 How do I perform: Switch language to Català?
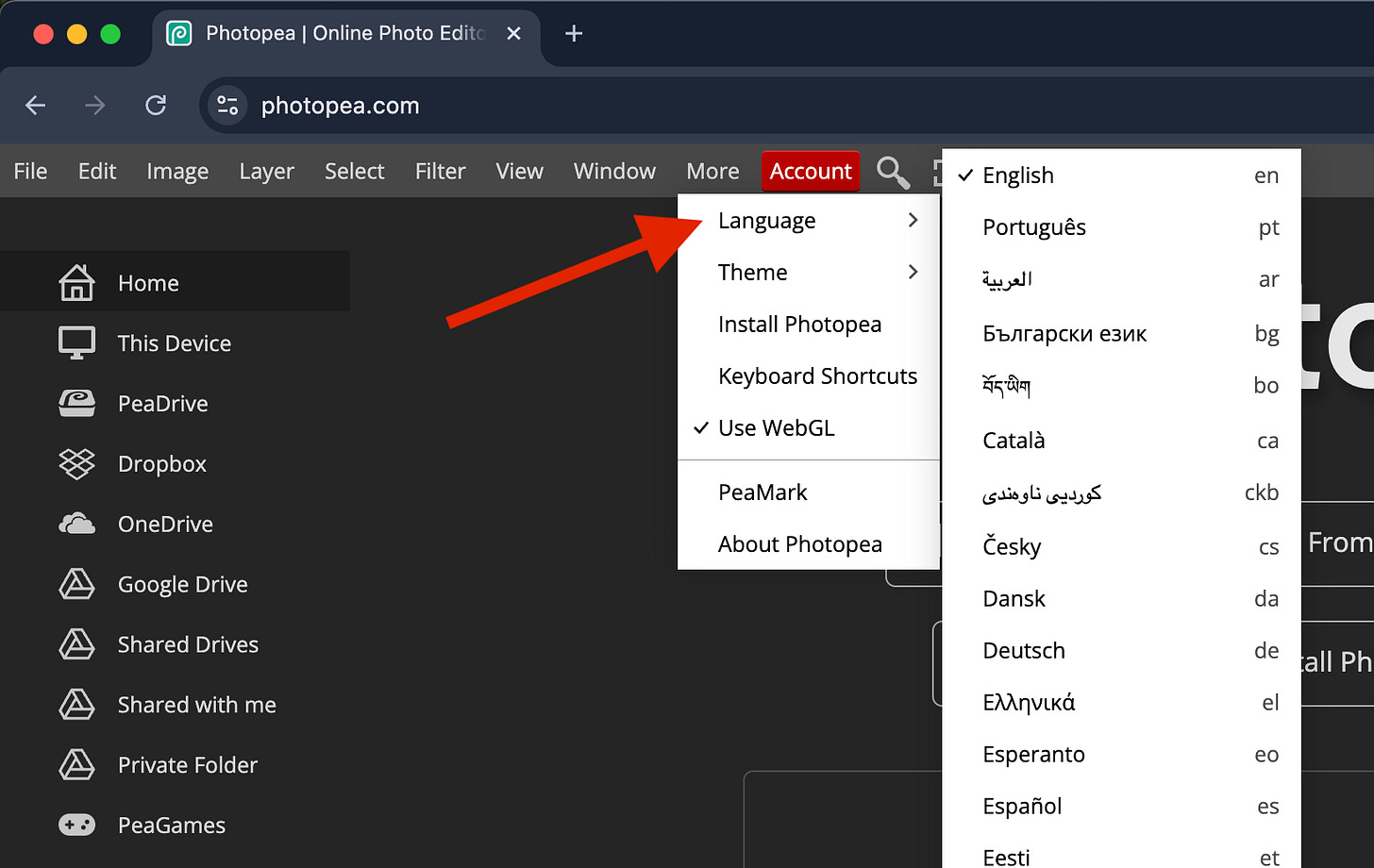pos(1121,441)
